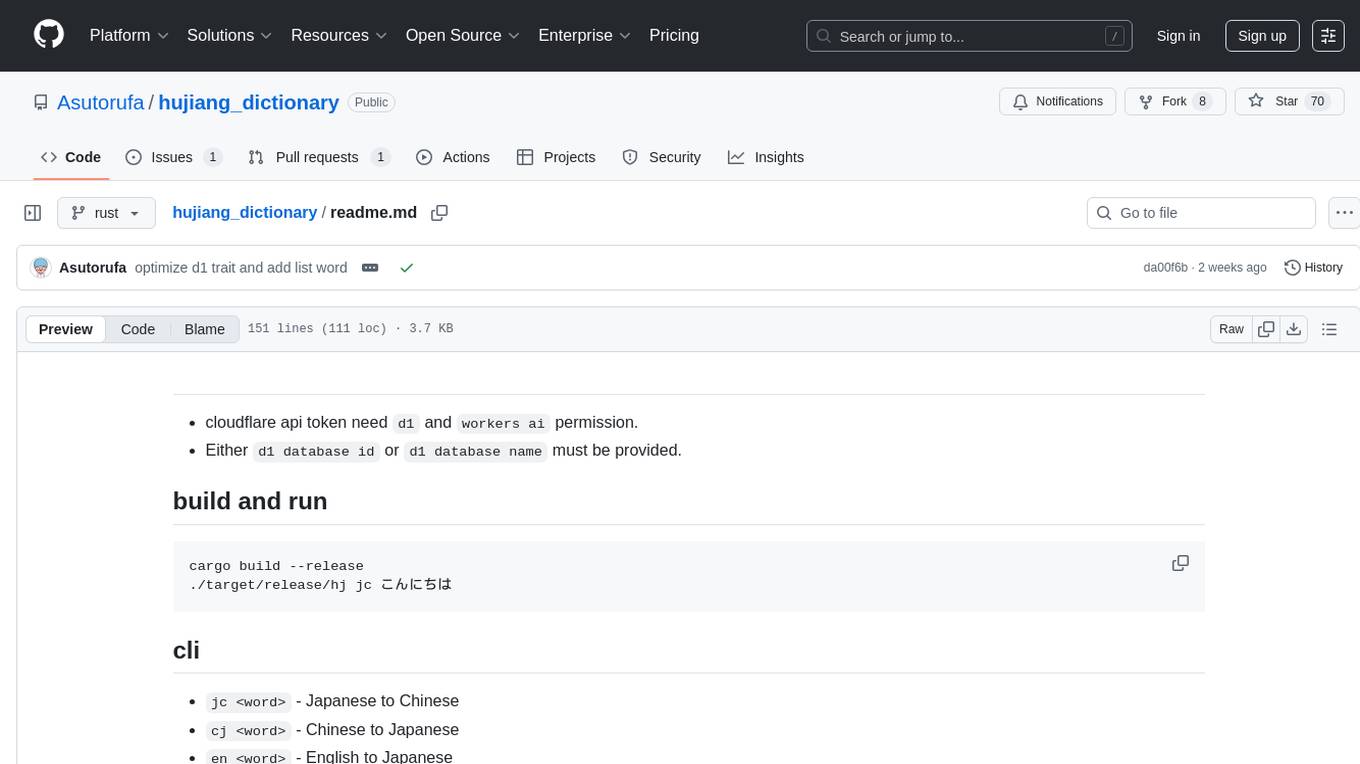Click the jc <word> code text
Viewport: 1360px width, 764px height.
pos(249,702)
